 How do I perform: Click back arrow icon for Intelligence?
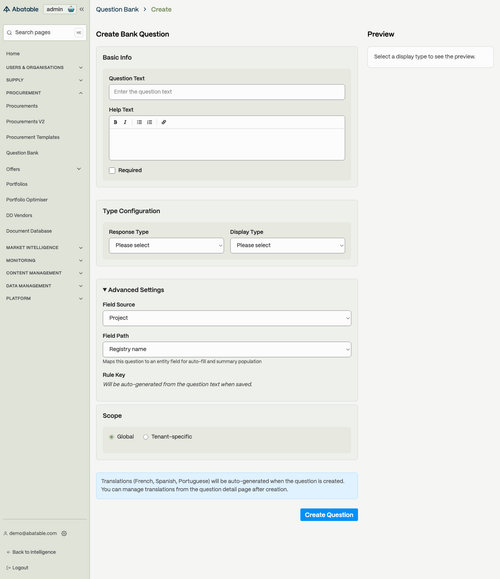(8, 552)
